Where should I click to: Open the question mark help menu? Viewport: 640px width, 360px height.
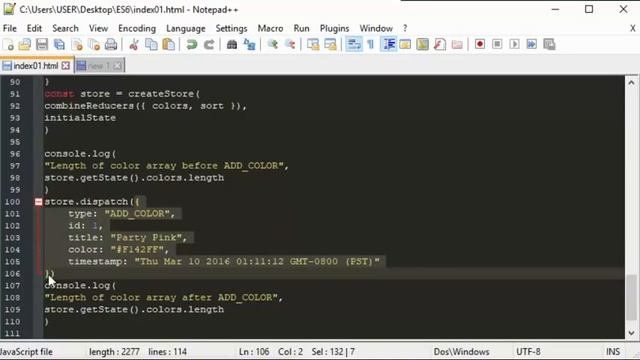[405, 28]
